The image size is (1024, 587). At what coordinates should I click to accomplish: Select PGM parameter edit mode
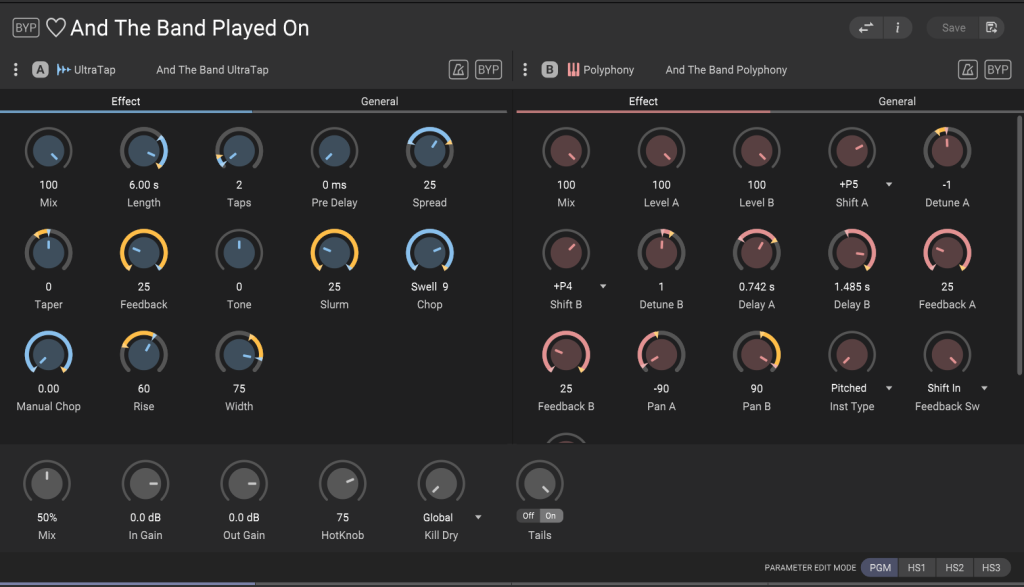click(880, 567)
